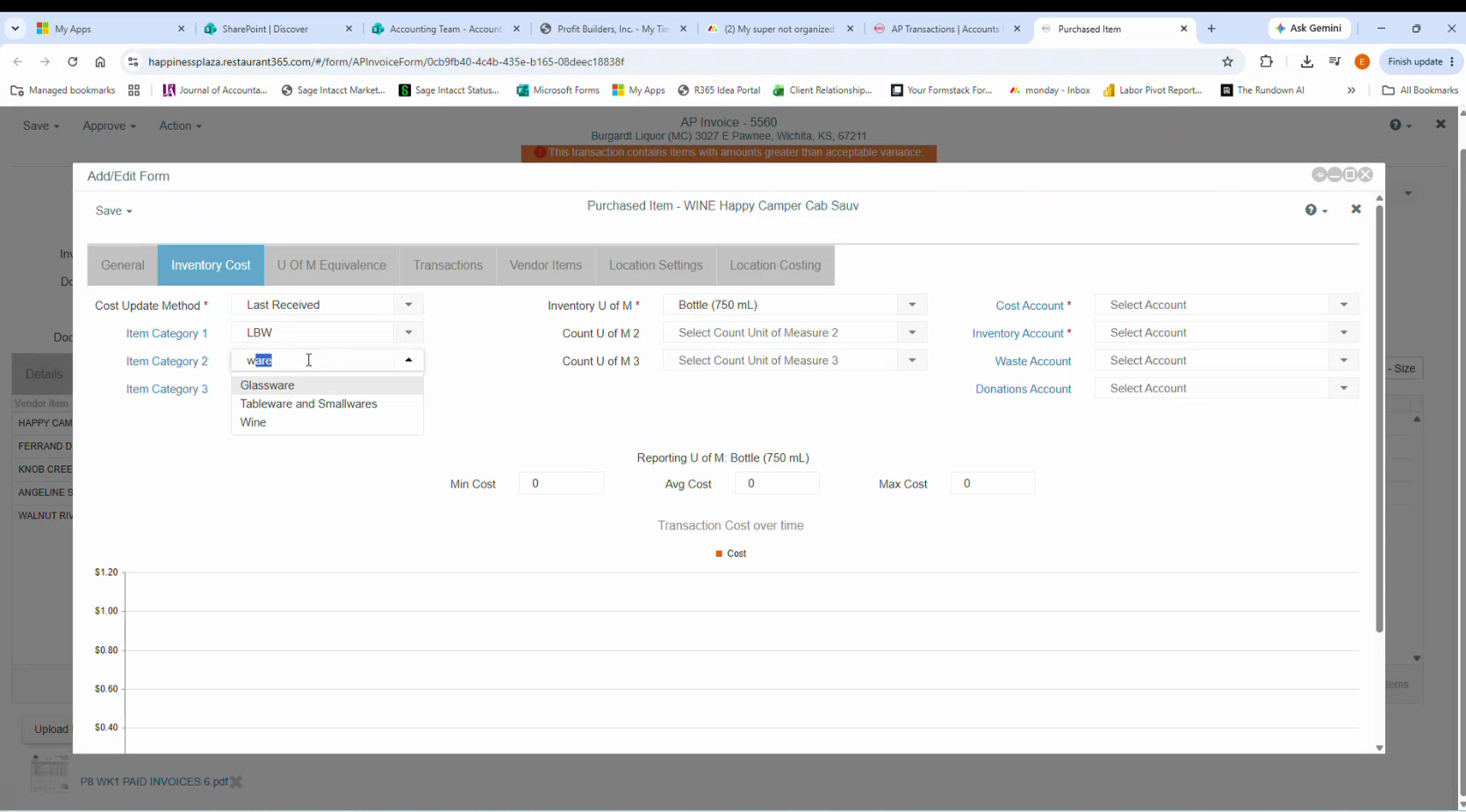Close the AP Invoice page X icon
1466x812 pixels.
(x=1441, y=124)
